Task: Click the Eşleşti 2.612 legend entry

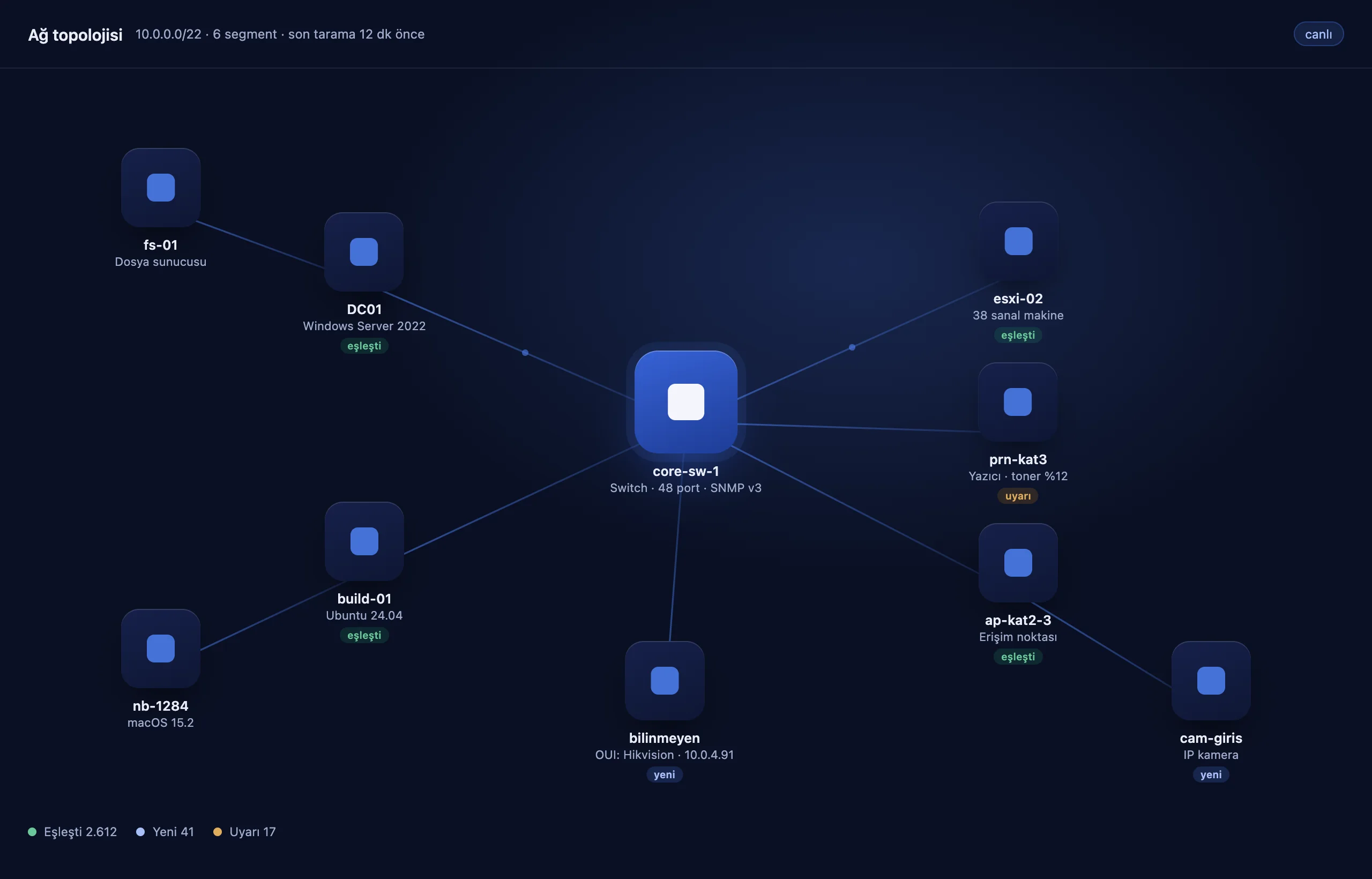Action: 72,832
